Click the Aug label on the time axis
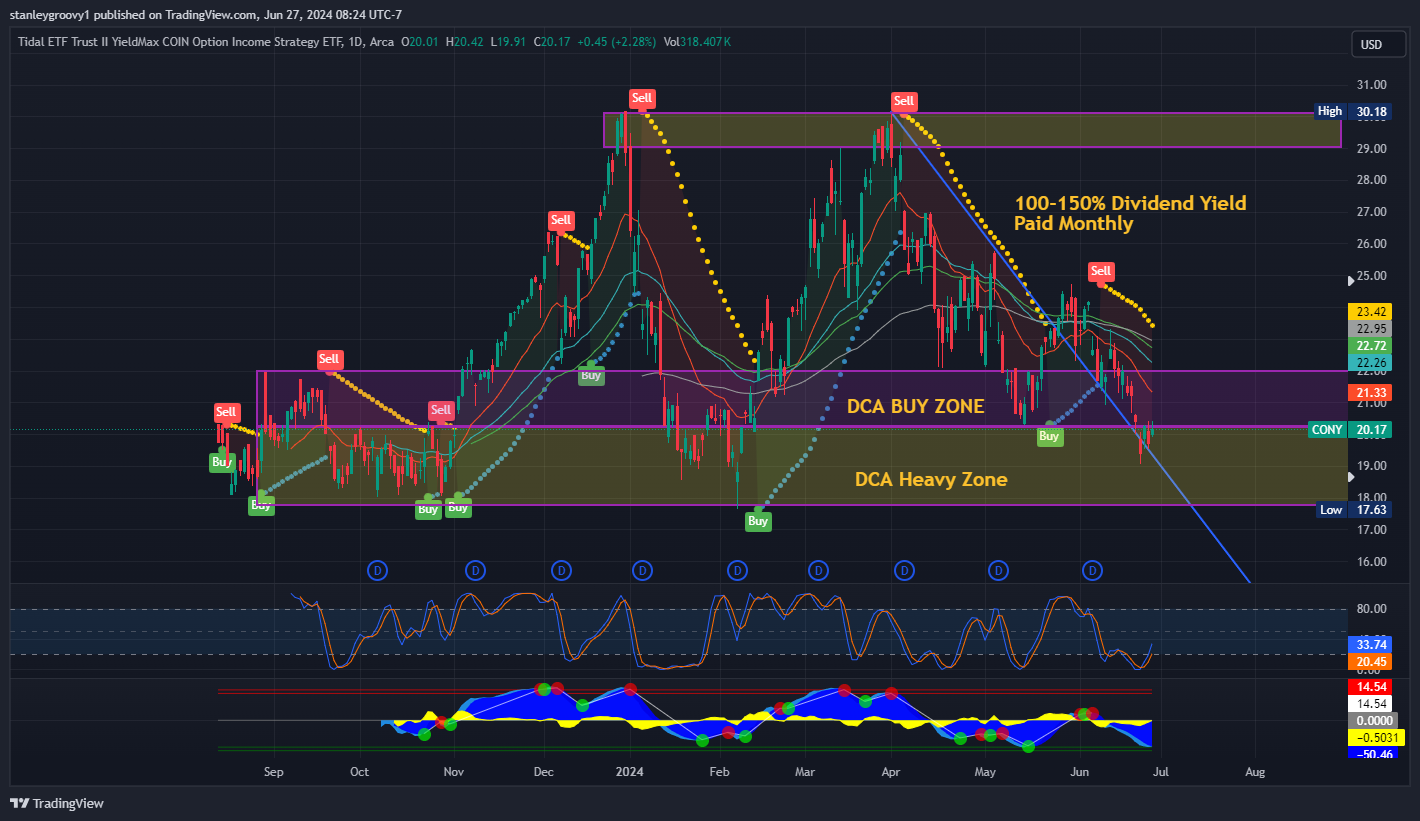1420x821 pixels. [x=1255, y=772]
